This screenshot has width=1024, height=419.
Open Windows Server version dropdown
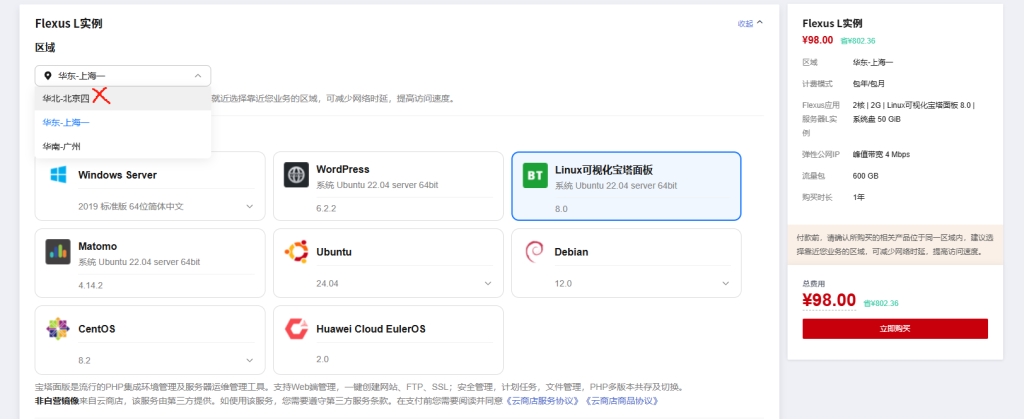(x=249, y=206)
